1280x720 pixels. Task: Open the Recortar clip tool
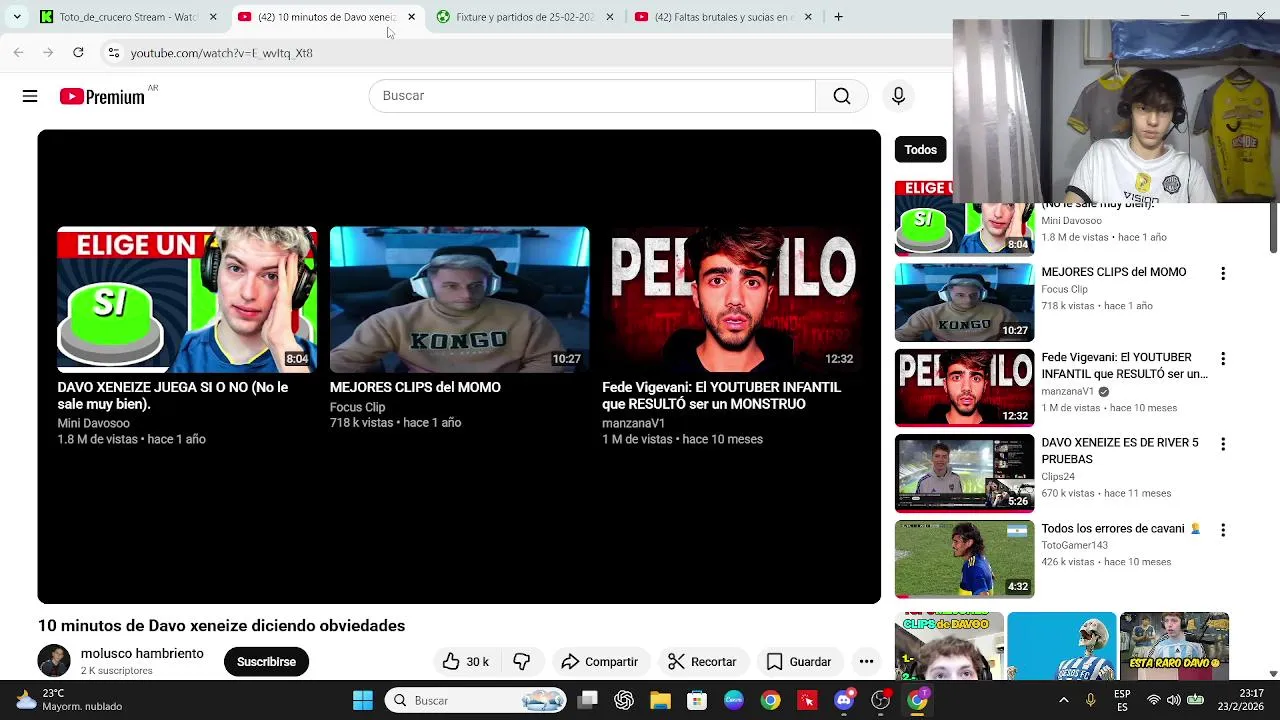click(x=702, y=662)
